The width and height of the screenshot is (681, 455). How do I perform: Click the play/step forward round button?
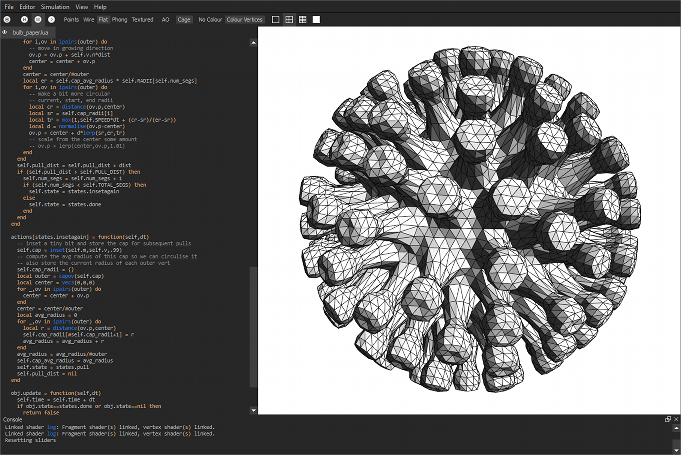tap(50, 19)
